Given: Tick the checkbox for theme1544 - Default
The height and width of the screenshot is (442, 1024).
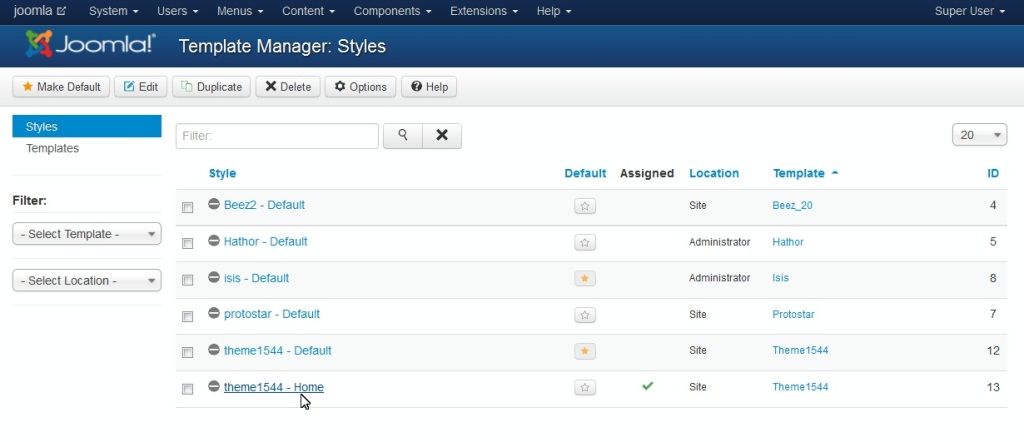Looking at the screenshot, I should pos(187,353).
